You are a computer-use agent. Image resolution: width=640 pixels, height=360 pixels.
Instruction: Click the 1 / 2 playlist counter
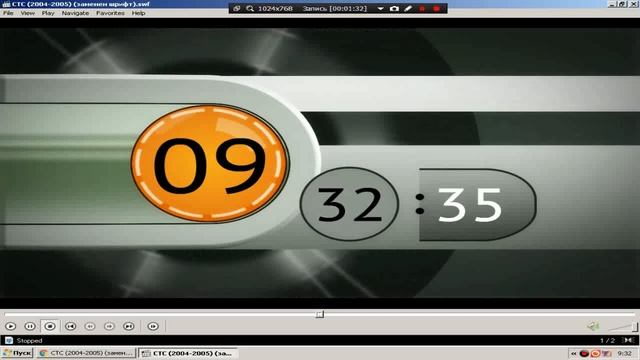(607, 340)
